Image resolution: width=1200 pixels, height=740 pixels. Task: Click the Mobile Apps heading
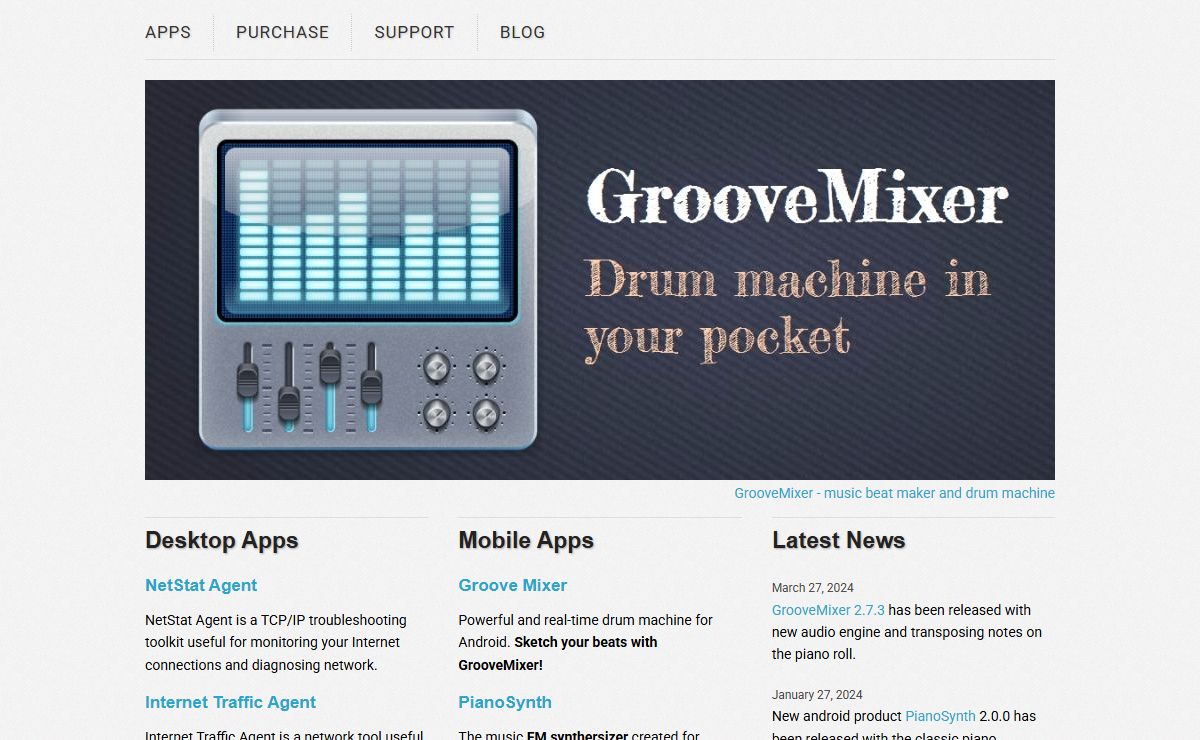(x=526, y=540)
